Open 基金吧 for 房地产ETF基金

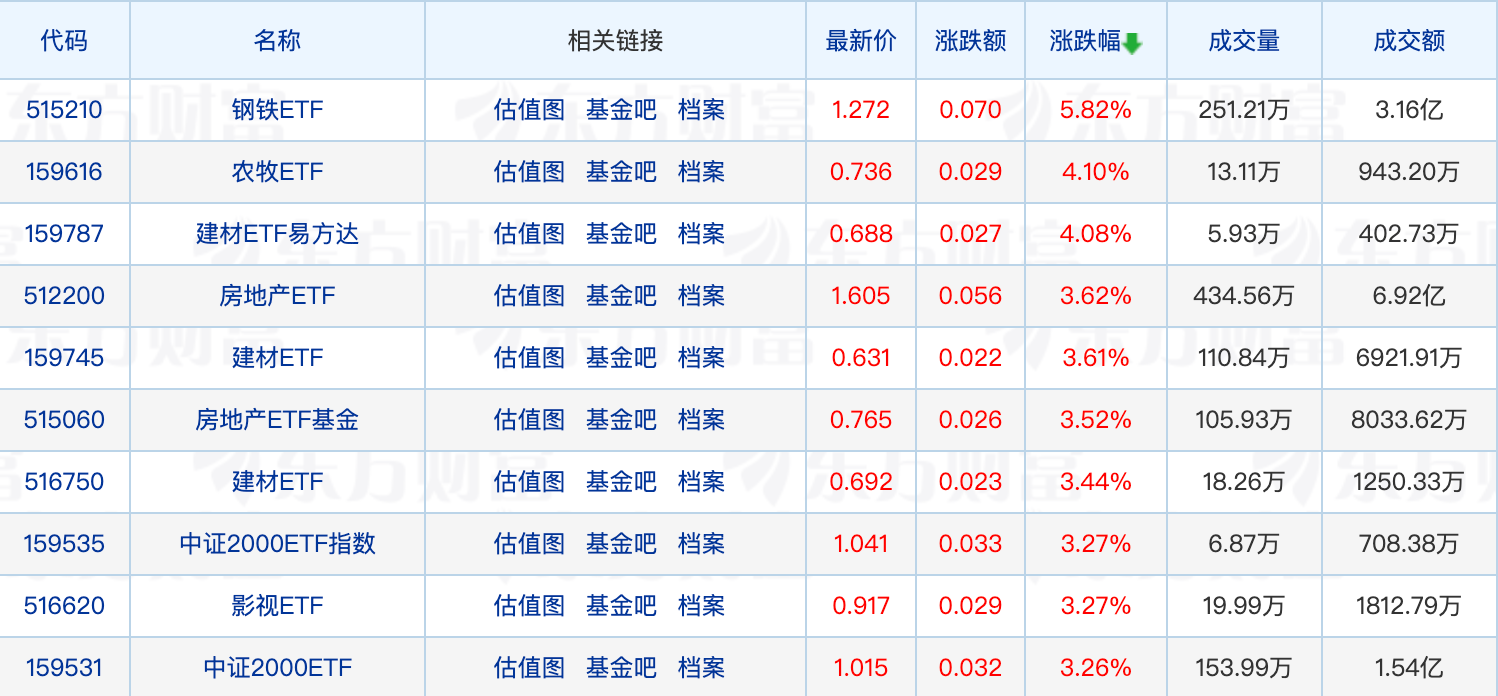622,420
